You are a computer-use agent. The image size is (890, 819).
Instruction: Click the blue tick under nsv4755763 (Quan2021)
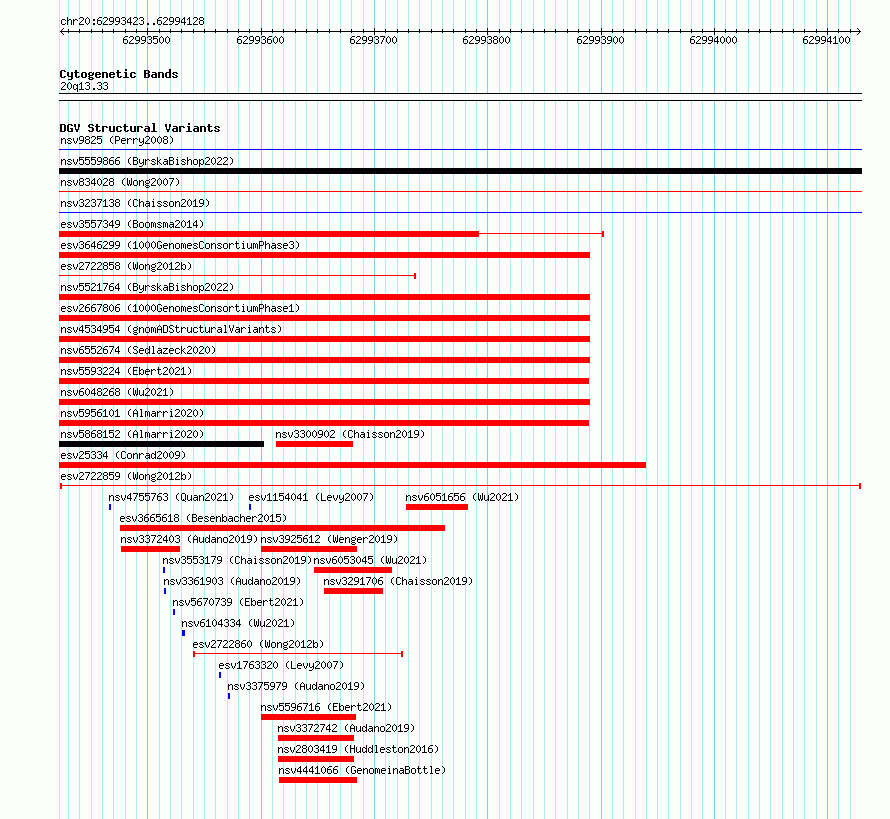click(110, 507)
